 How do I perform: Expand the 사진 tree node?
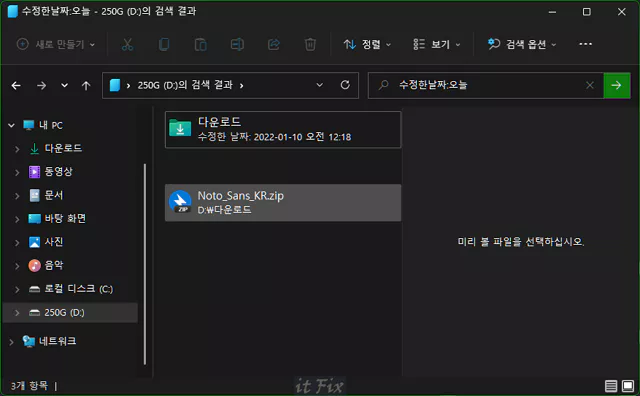point(17,242)
